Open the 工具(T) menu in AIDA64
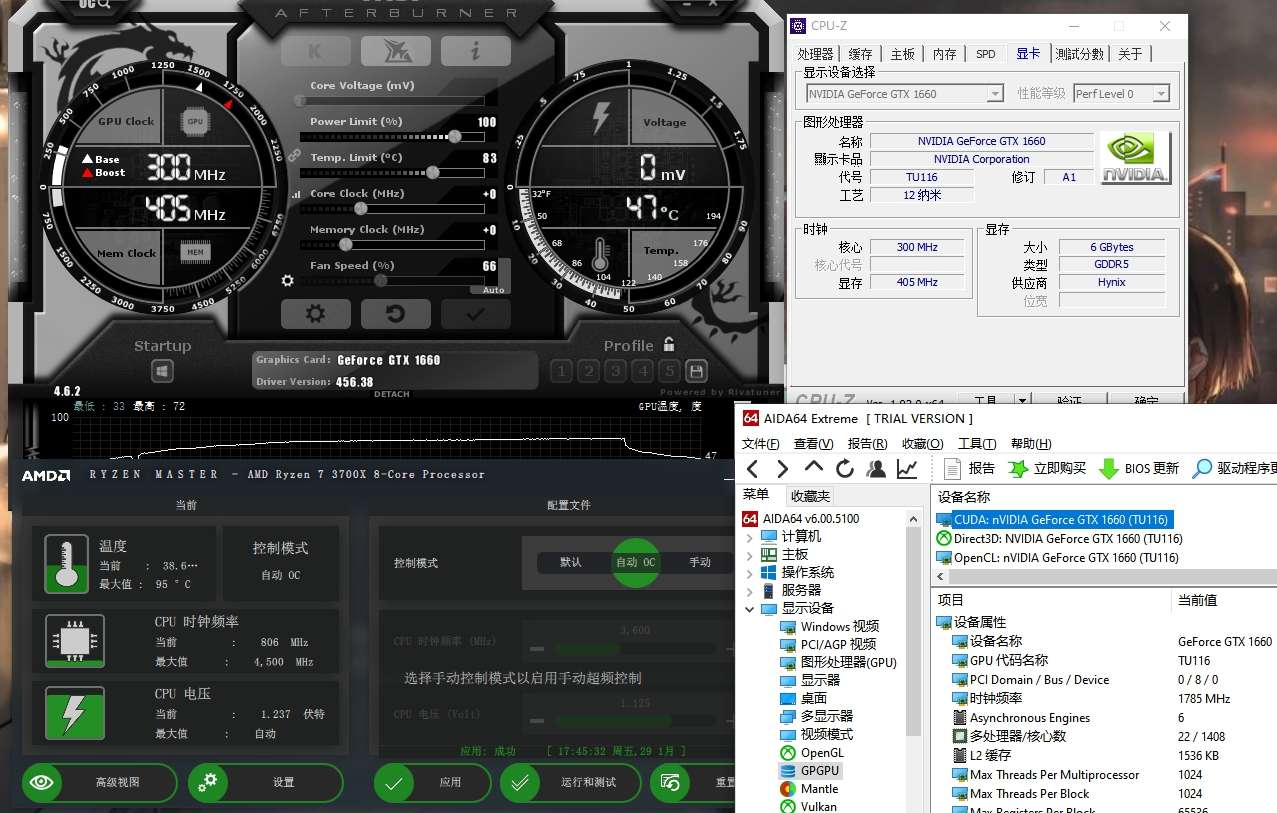This screenshot has width=1277, height=813. point(977,444)
